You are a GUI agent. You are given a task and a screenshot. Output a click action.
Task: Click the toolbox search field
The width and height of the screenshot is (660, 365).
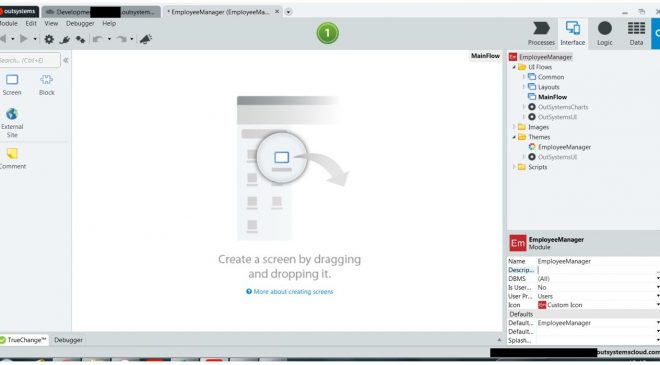pos(29,61)
